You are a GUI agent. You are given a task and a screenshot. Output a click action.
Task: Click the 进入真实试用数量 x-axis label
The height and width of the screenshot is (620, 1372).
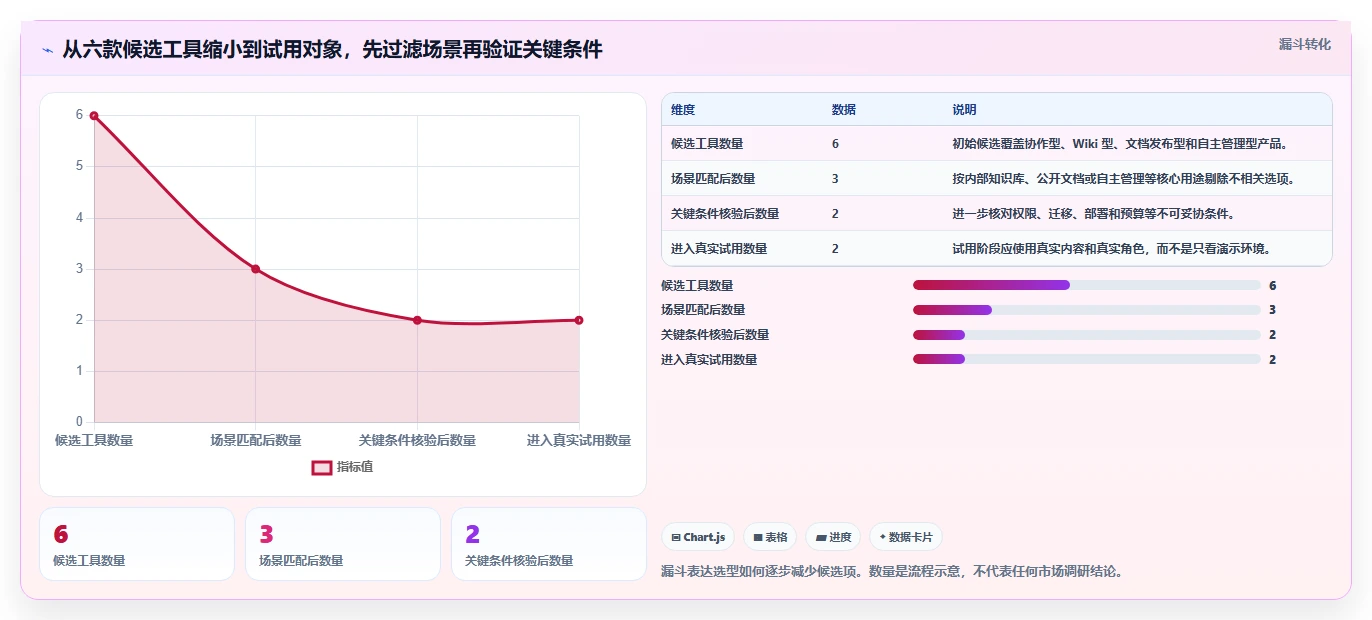[x=579, y=440]
